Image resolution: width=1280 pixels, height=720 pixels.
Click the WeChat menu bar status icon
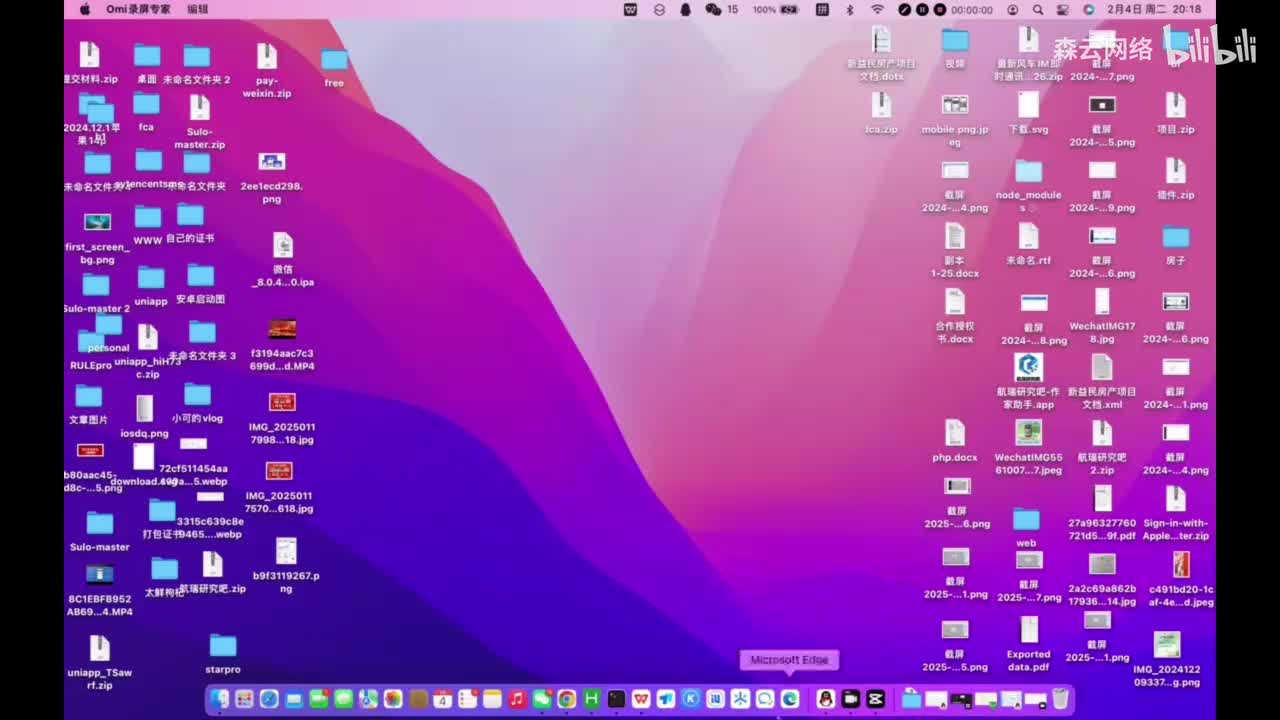713,9
